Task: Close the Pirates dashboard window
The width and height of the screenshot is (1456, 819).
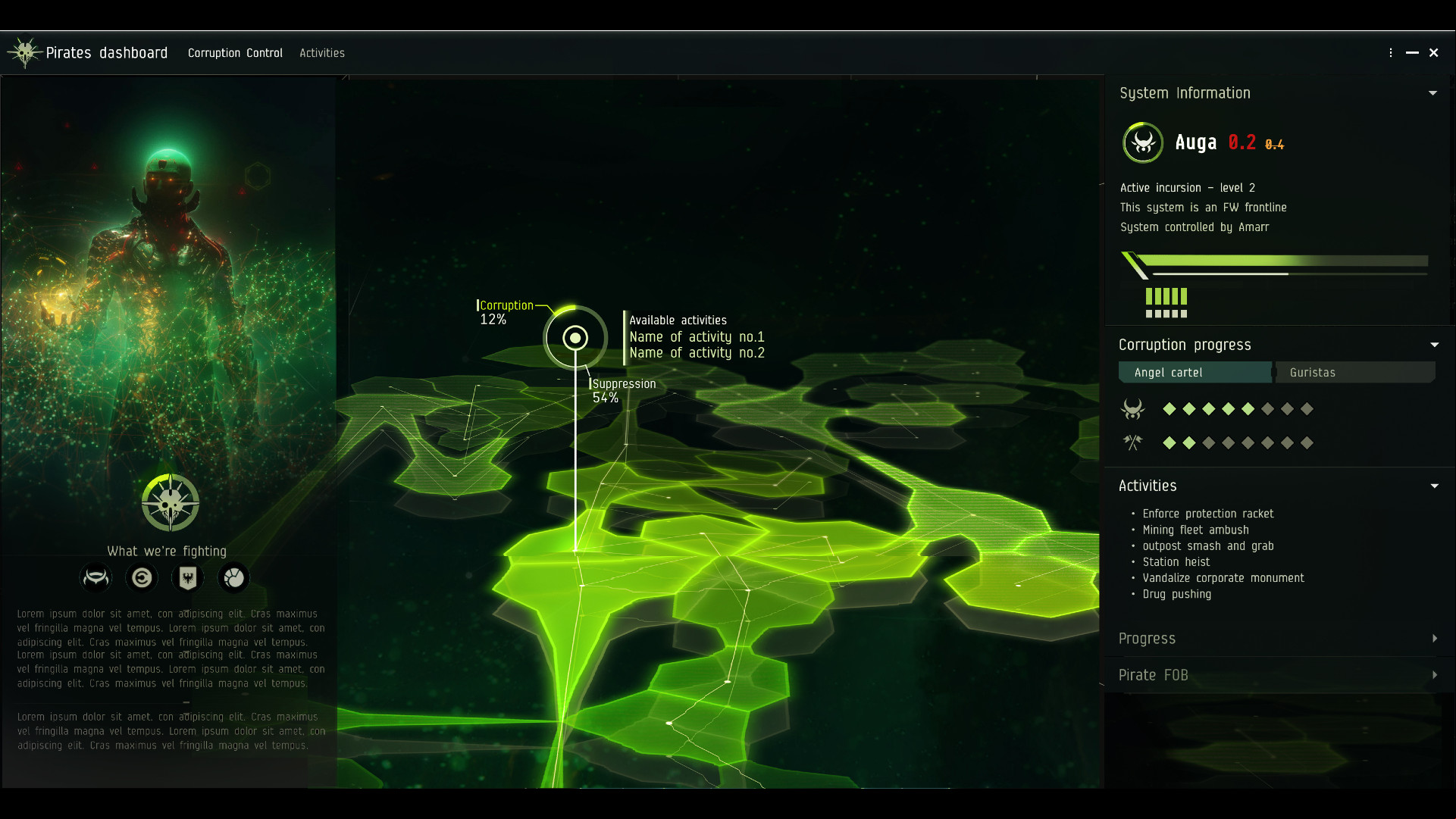Action: [x=1433, y=53]
